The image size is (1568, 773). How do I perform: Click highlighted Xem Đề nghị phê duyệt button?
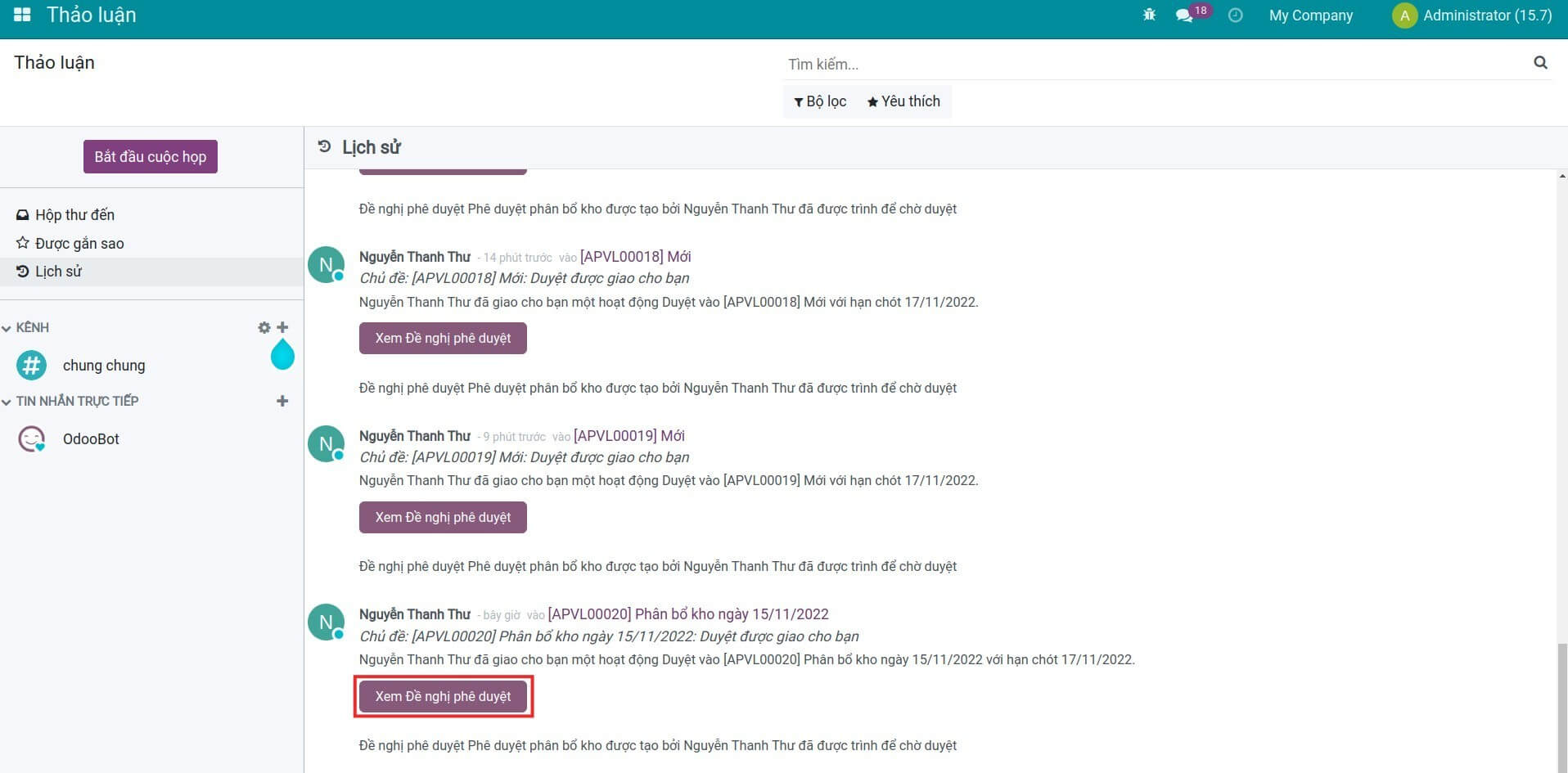point(443,696)
